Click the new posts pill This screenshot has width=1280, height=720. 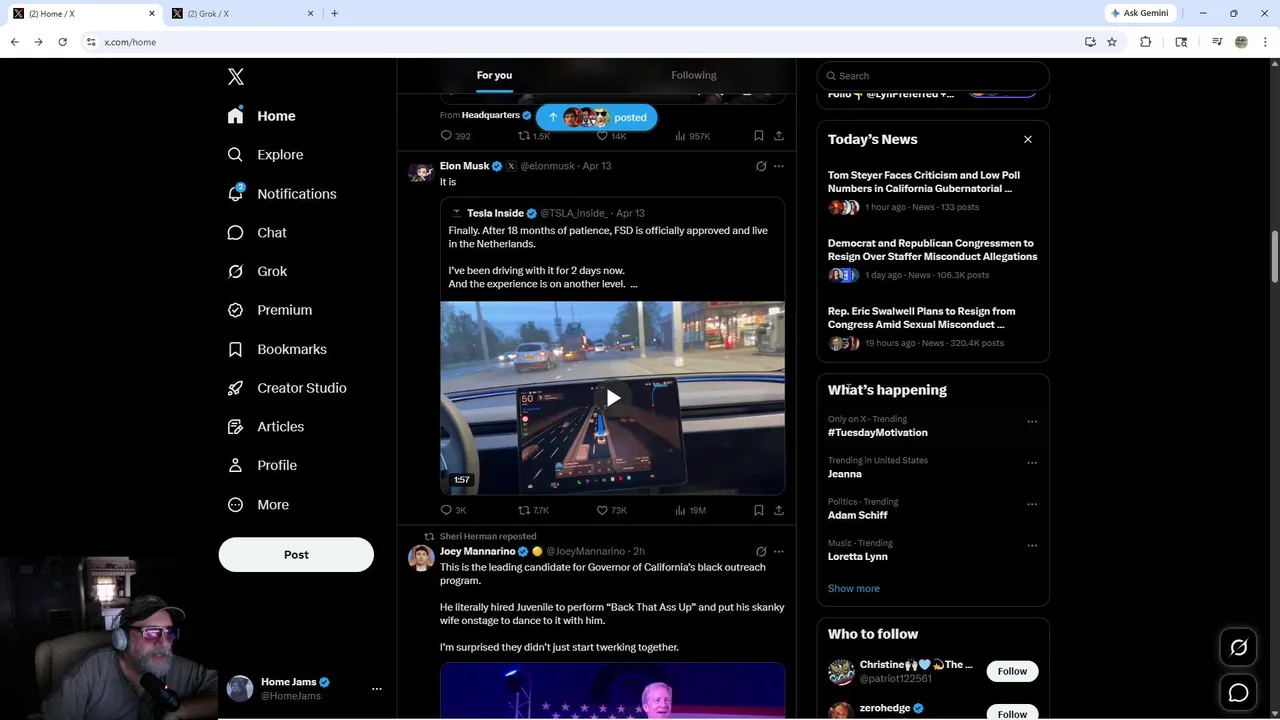[597, 117]
